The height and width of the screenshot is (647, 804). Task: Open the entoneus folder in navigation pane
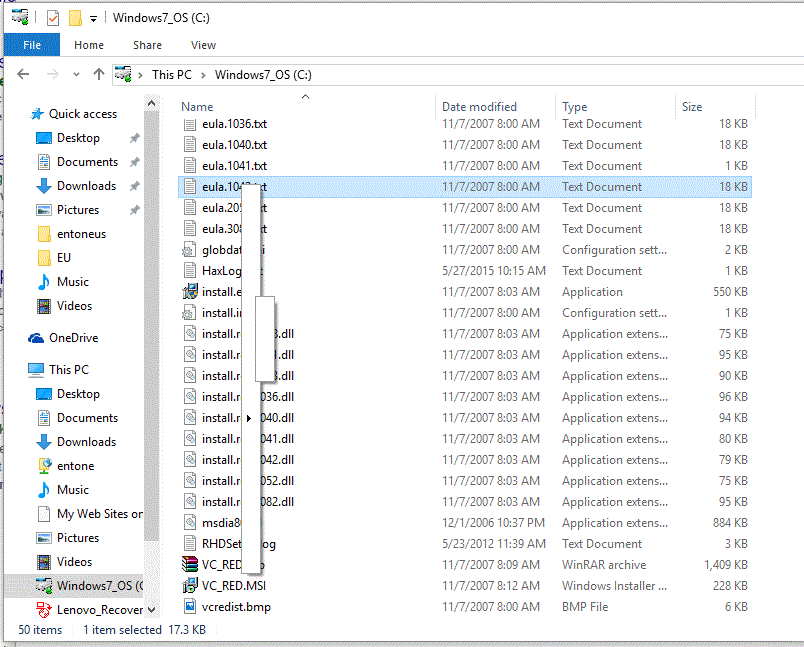pyautogui.click(x=81, y=234)
